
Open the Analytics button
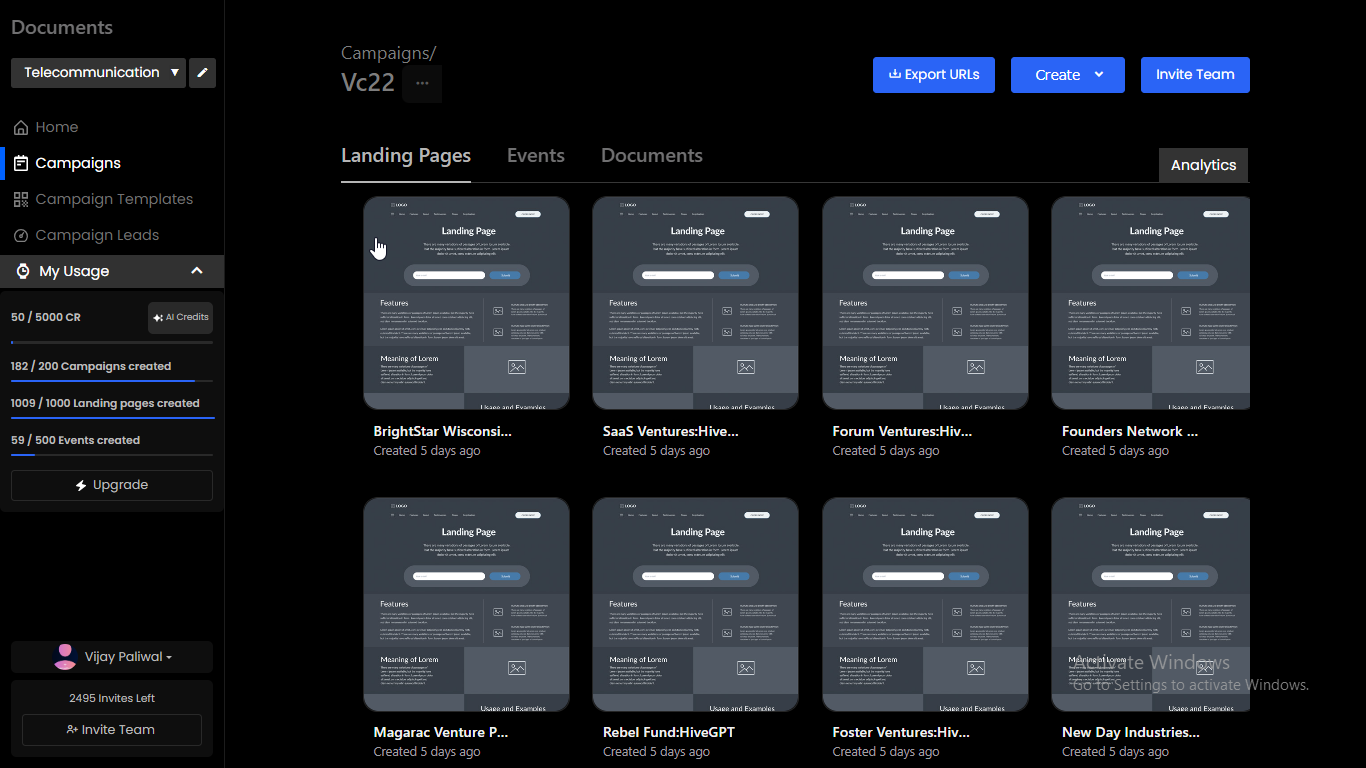(x=1203, y=165)
